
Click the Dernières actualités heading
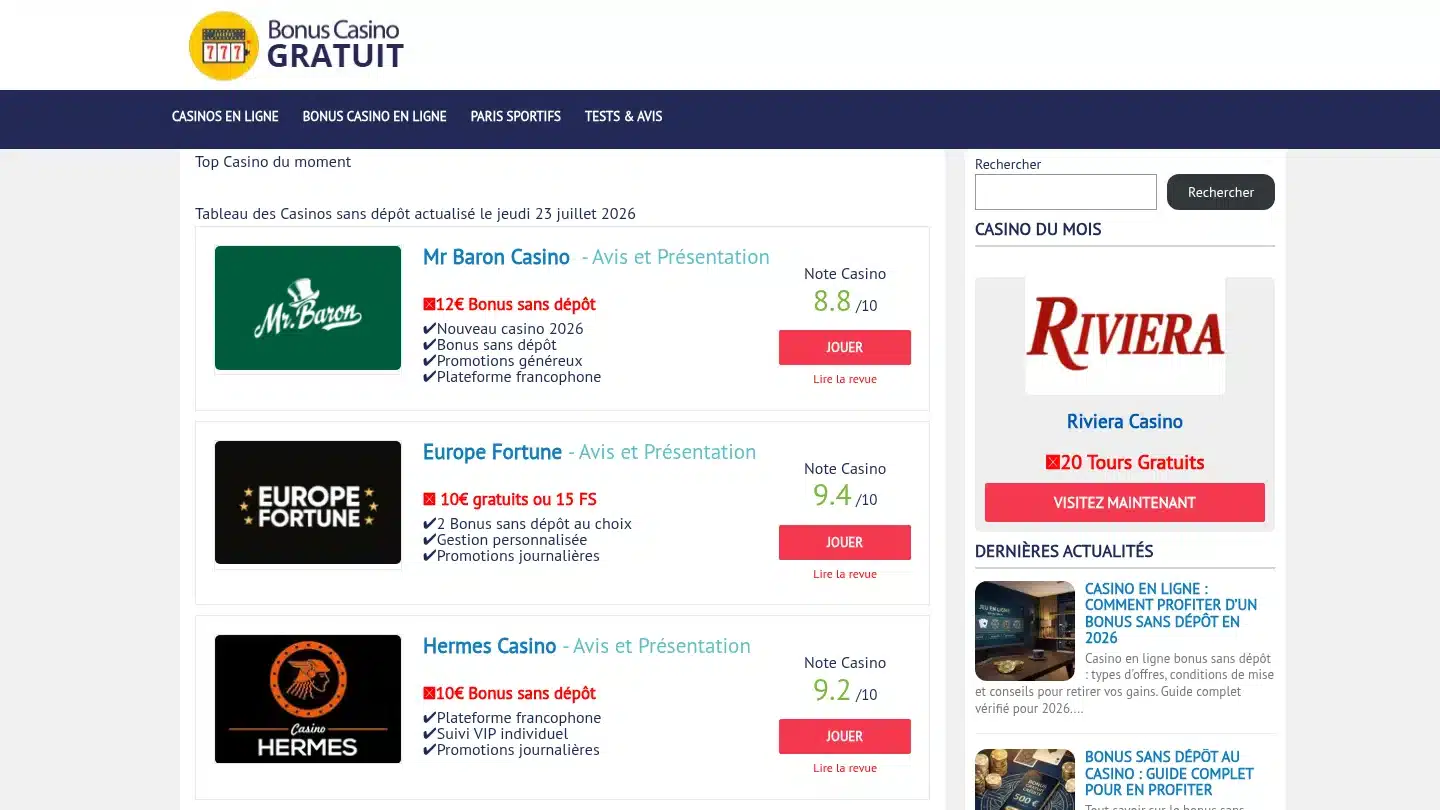tap(1064, 551)
